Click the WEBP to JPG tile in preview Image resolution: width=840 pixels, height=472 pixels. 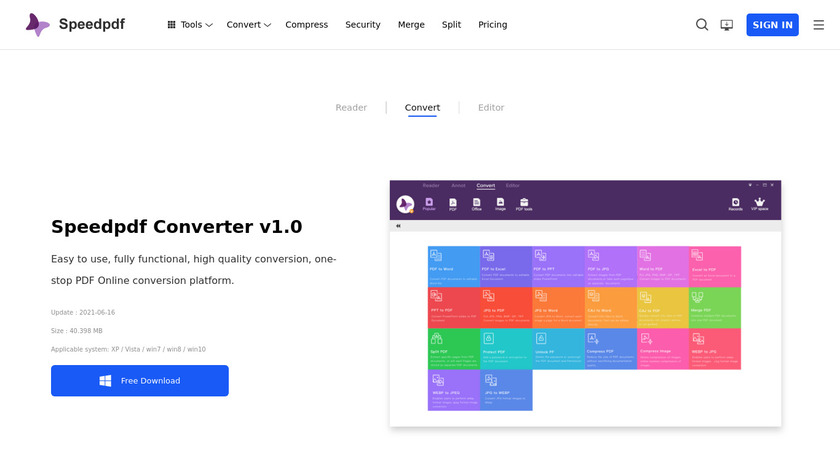[x=715, y=349]
